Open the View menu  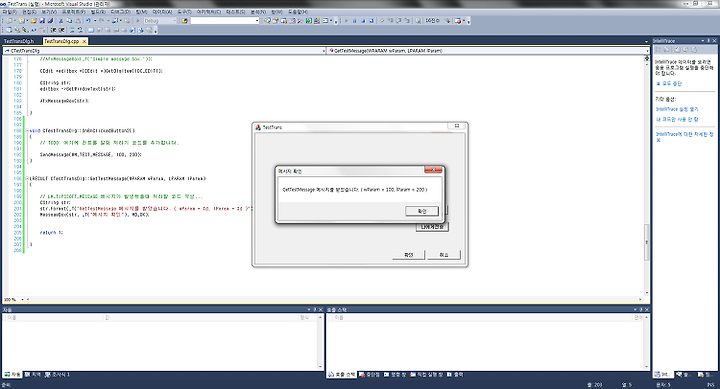pos(49,11)
